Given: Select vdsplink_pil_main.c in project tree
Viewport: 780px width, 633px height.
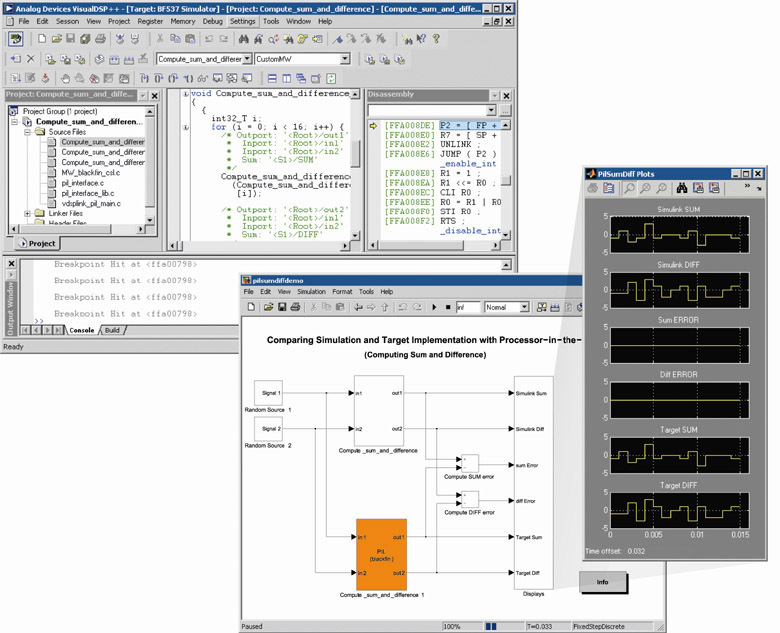Looking at the screenshot, I should pos(91,204).
